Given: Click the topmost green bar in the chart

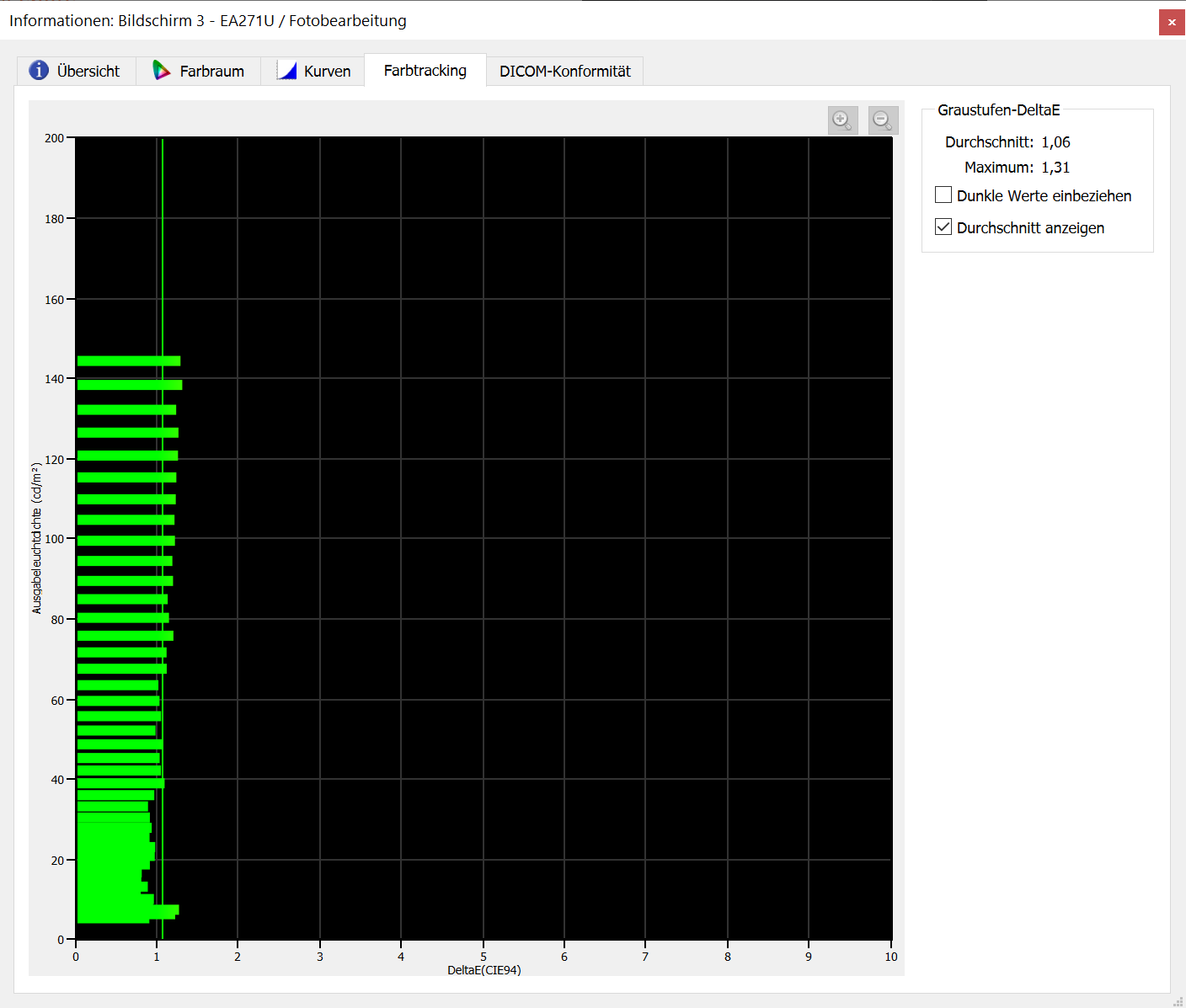Looking at the screenshot, I should (128, 361).
